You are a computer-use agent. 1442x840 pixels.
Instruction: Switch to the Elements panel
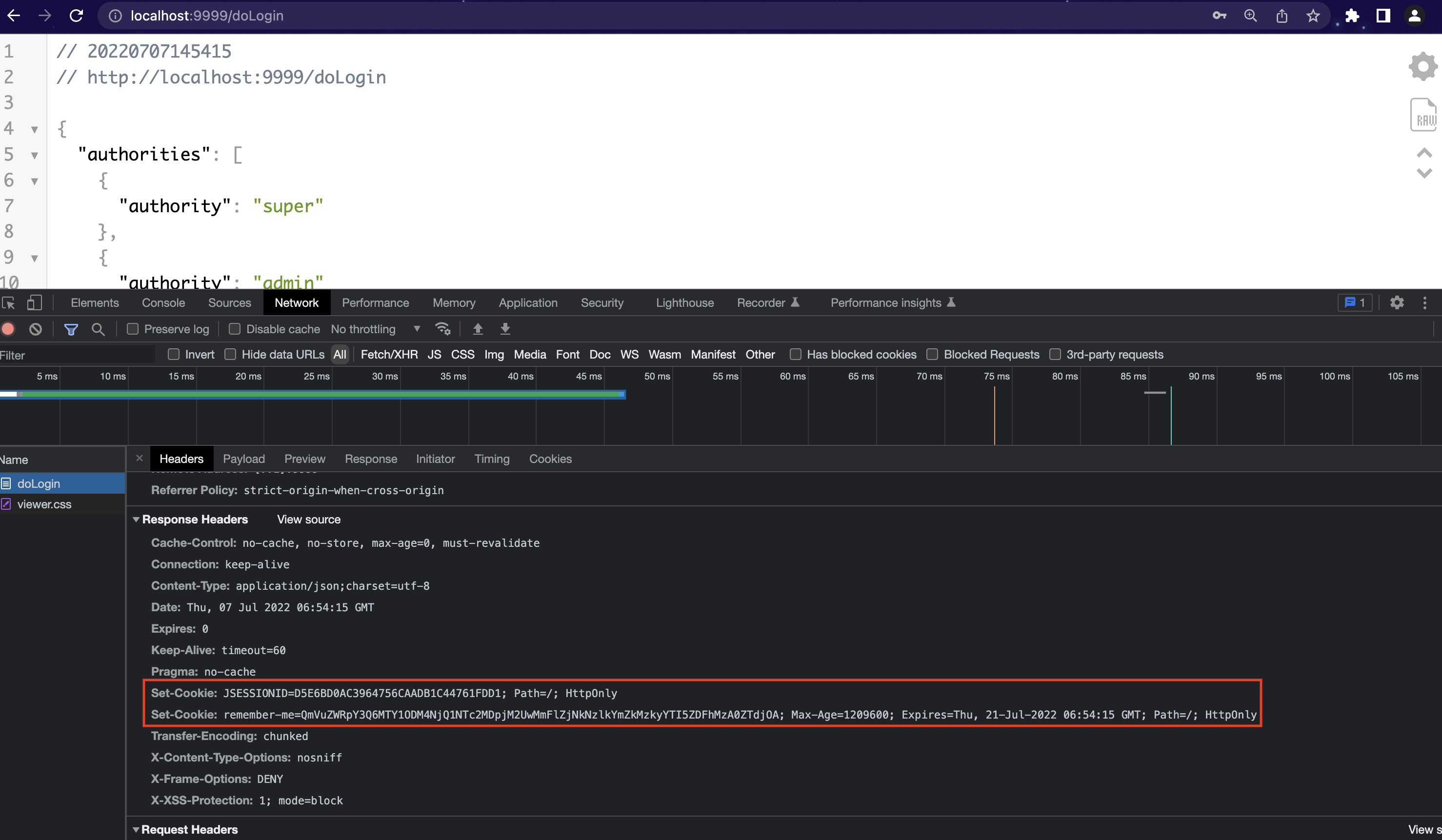tap(95, 303)
